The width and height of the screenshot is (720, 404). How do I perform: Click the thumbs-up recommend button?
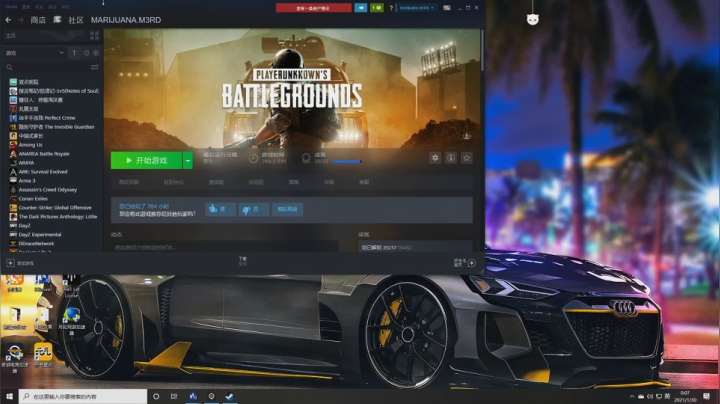coord(220,209)
